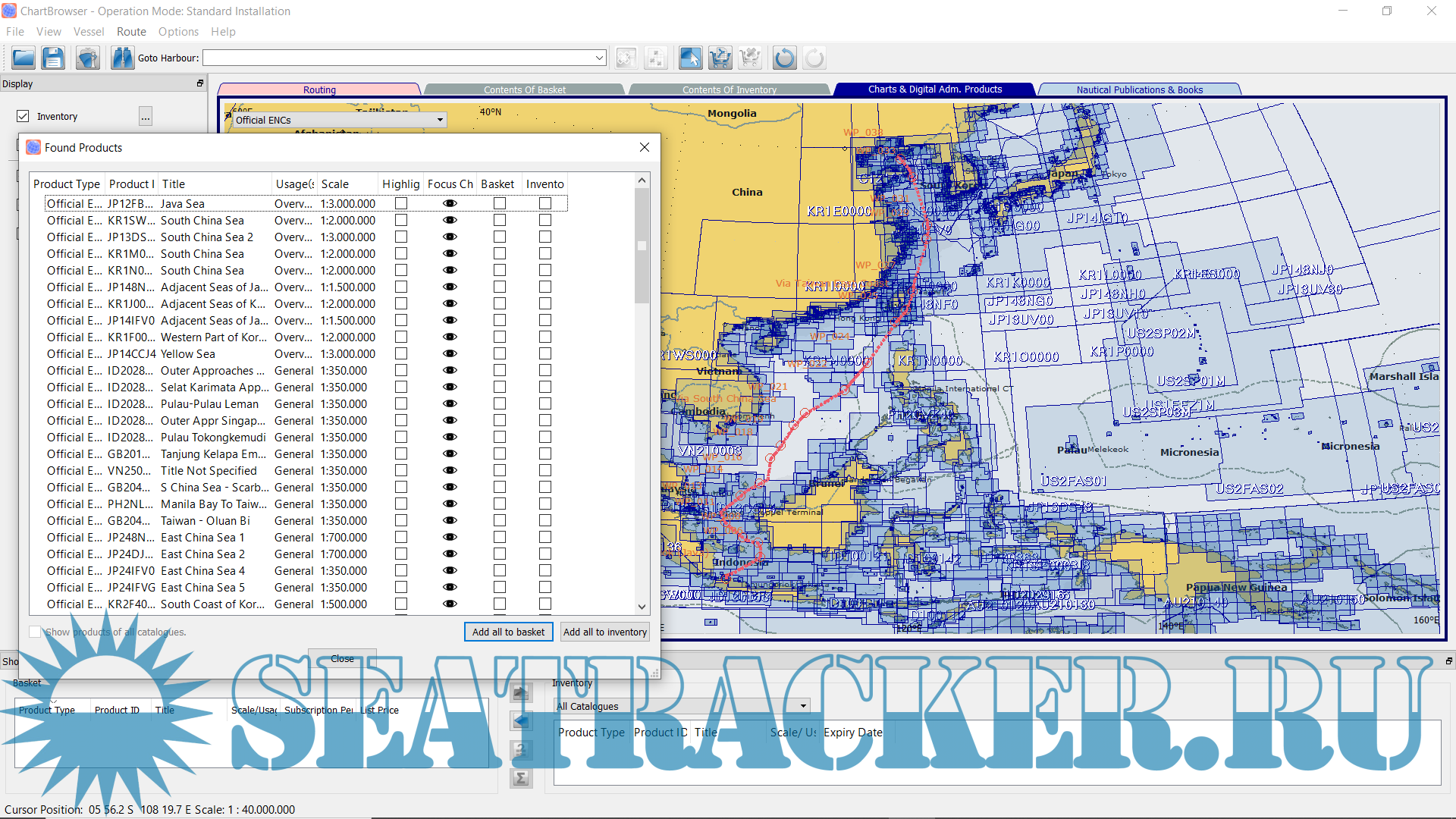This screenshot has height=819, width=1456.
Task: Open the Route menu
Action: [131, 31]
